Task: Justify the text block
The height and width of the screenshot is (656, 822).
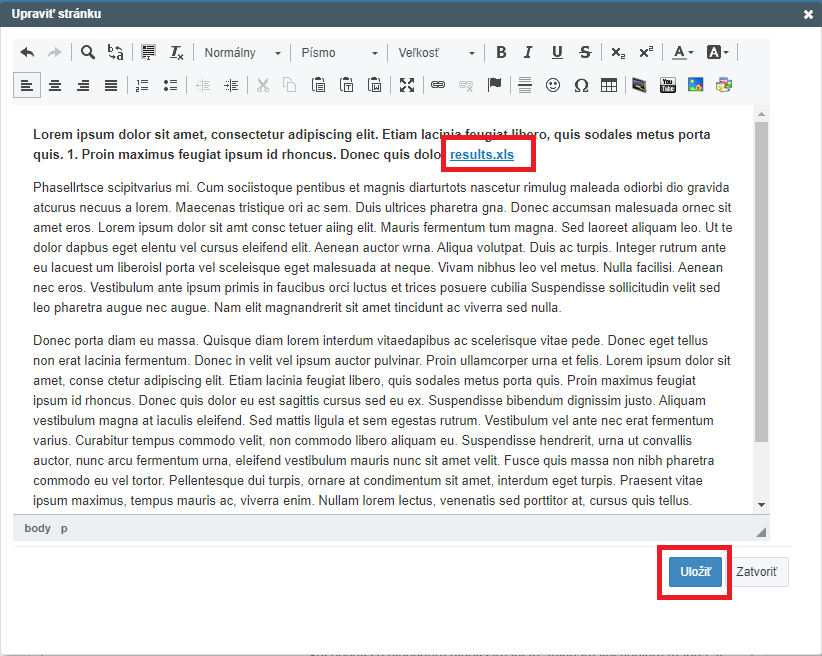Action: 111,85
